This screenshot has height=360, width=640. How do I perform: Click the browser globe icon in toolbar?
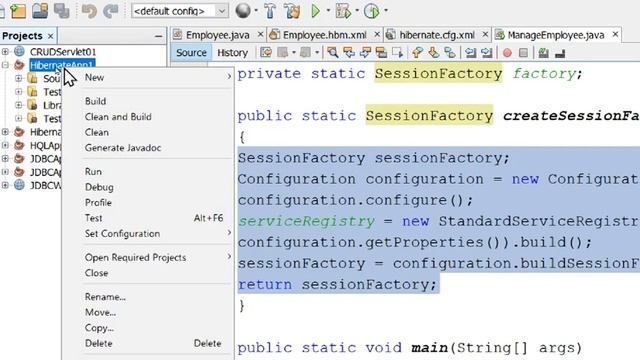[x=242, y=11]
